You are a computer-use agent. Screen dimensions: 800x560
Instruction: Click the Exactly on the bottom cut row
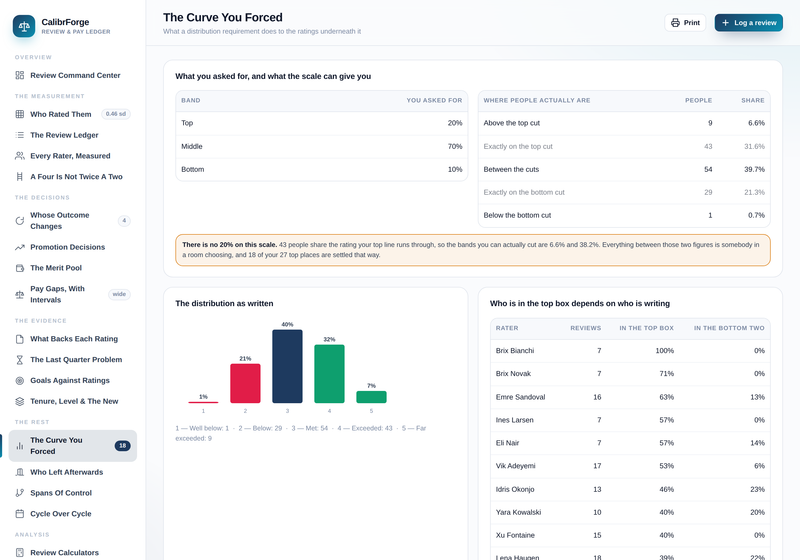[624, 192]
